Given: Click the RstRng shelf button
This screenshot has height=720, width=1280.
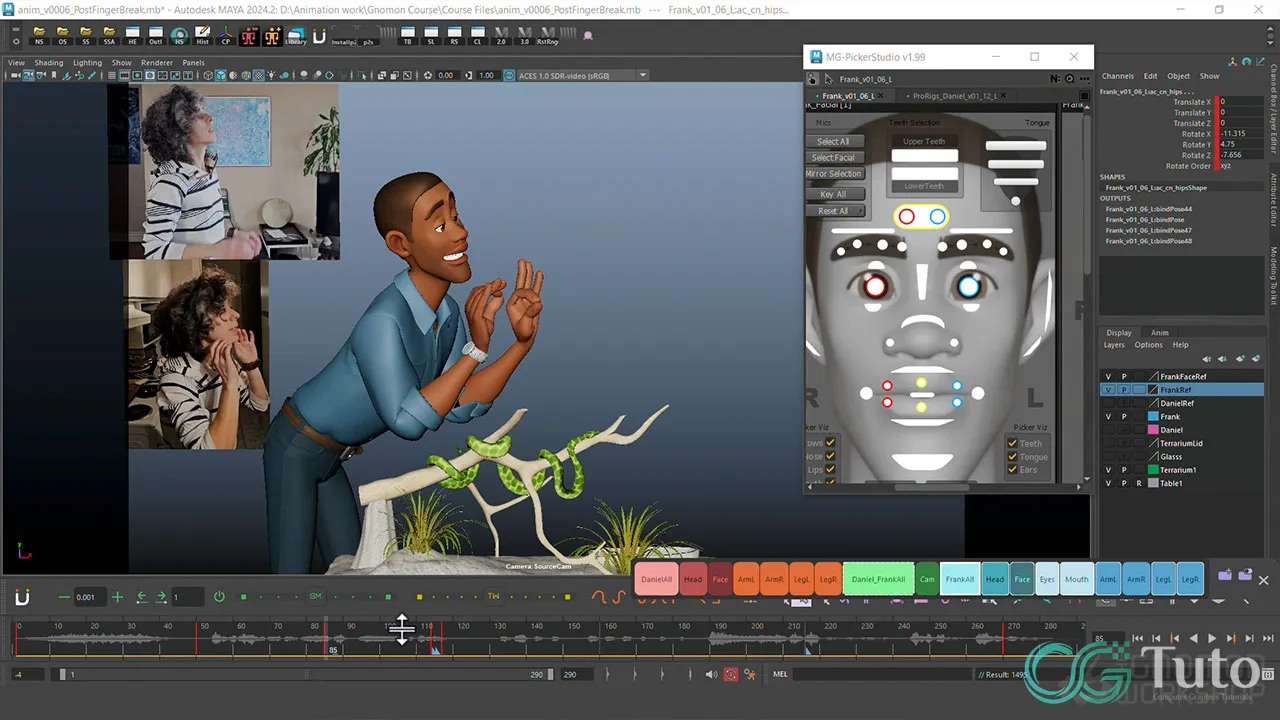Looking at the screenshot, I should (548, 37).
